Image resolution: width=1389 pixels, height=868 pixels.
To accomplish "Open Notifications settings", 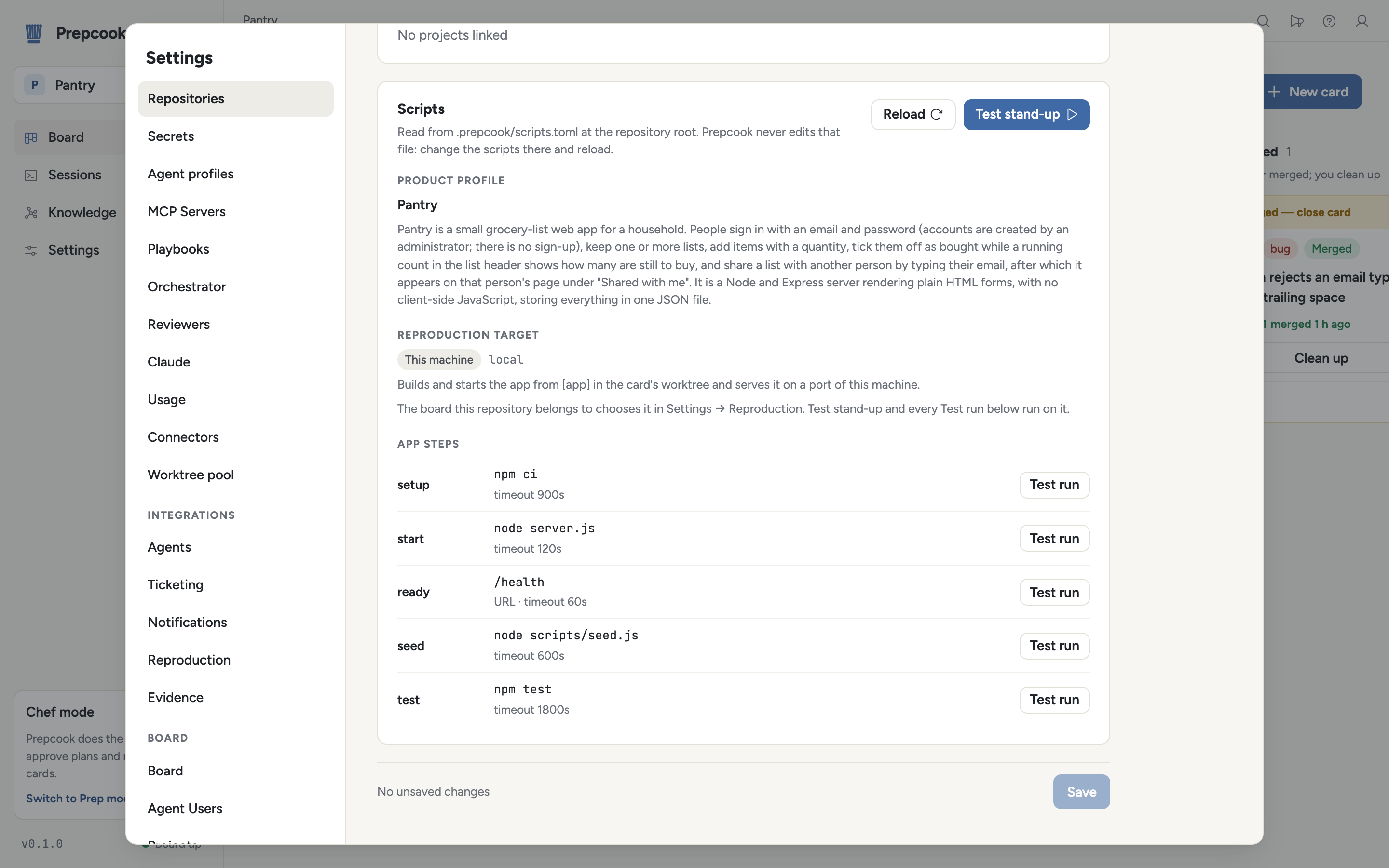I will coord(235,622).
